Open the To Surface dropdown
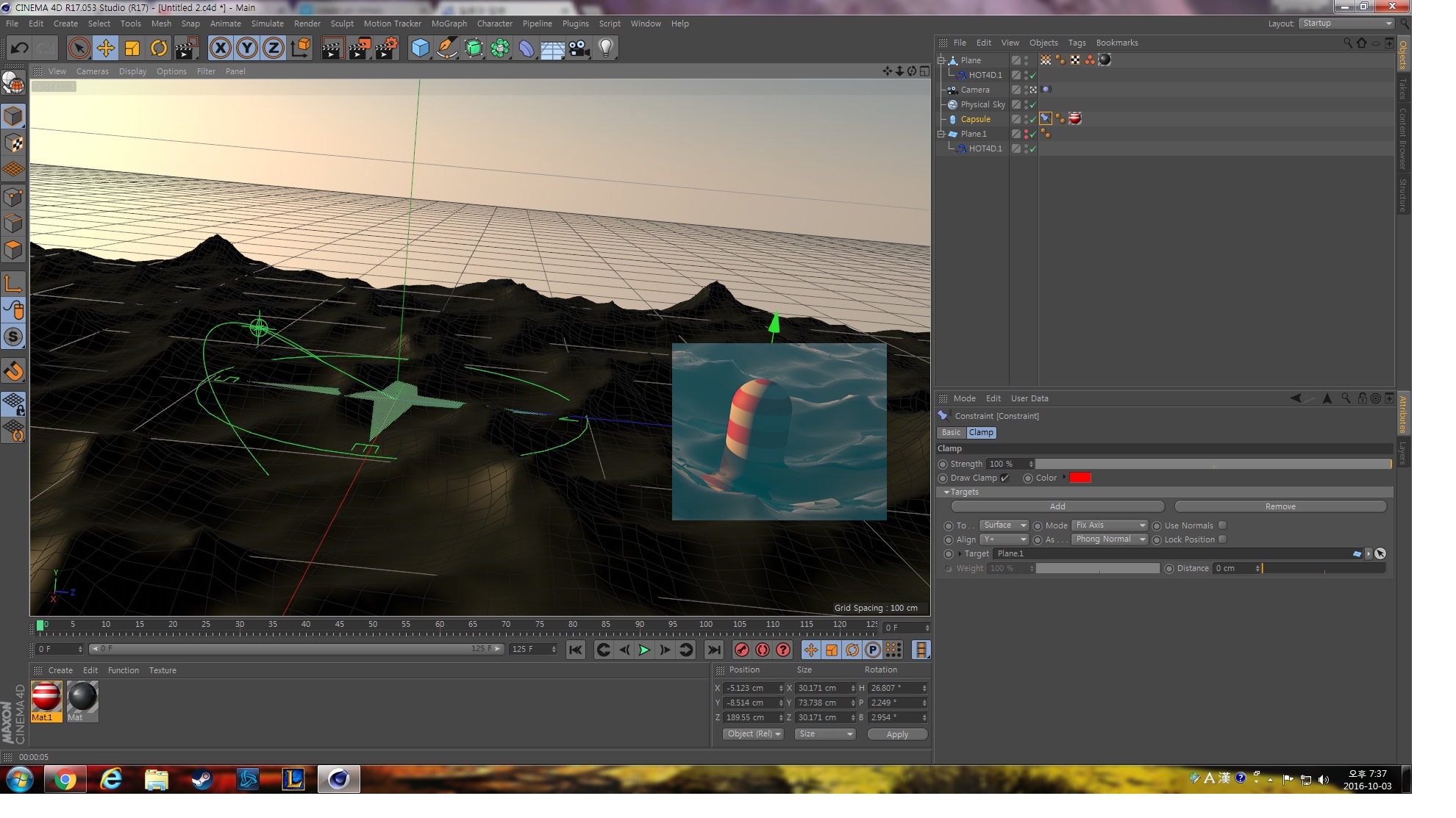The width and height of the screenshot is (1456, 818). click(x=1004, y=525)
